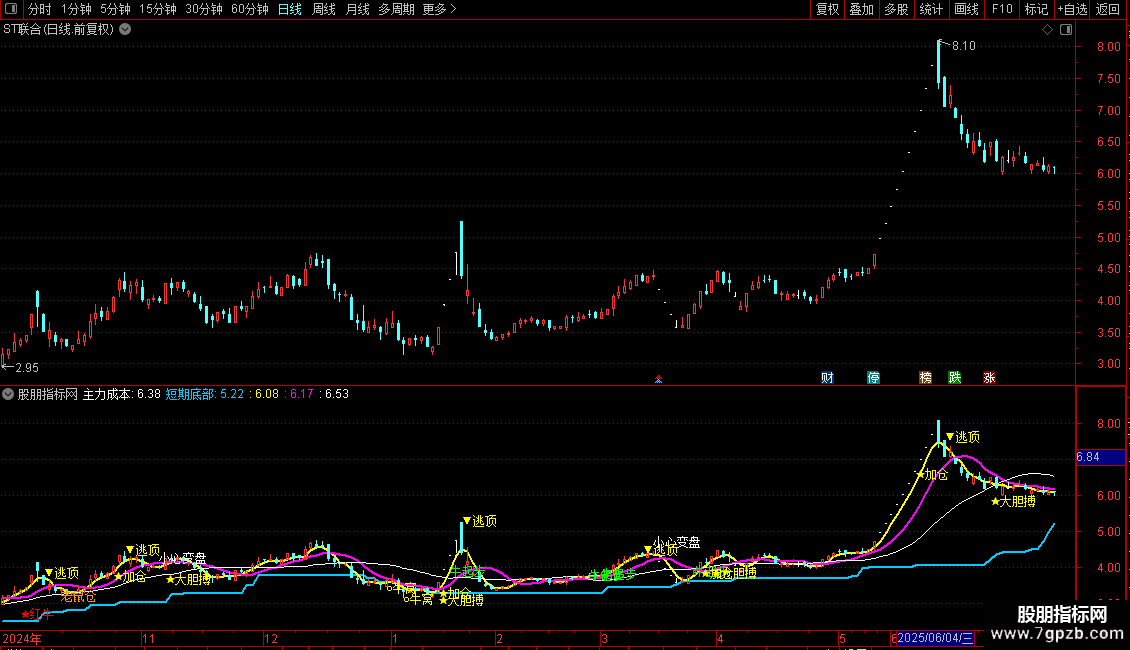Click the red 涨 marker icon
1130x650 pixels.
click(989, 378)
